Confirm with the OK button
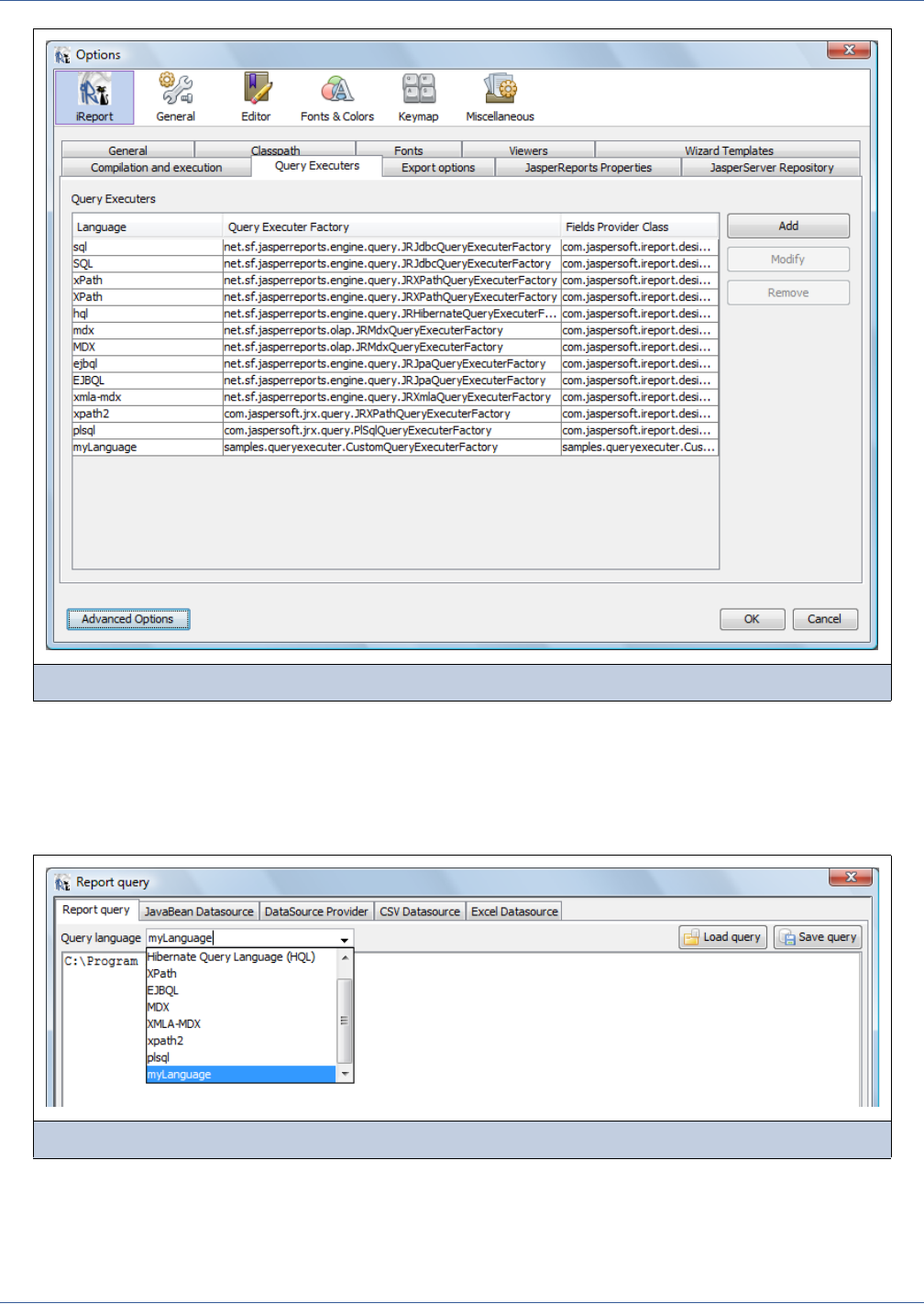This screenshot has width=924, height=1304. click(x=752, y=619)
